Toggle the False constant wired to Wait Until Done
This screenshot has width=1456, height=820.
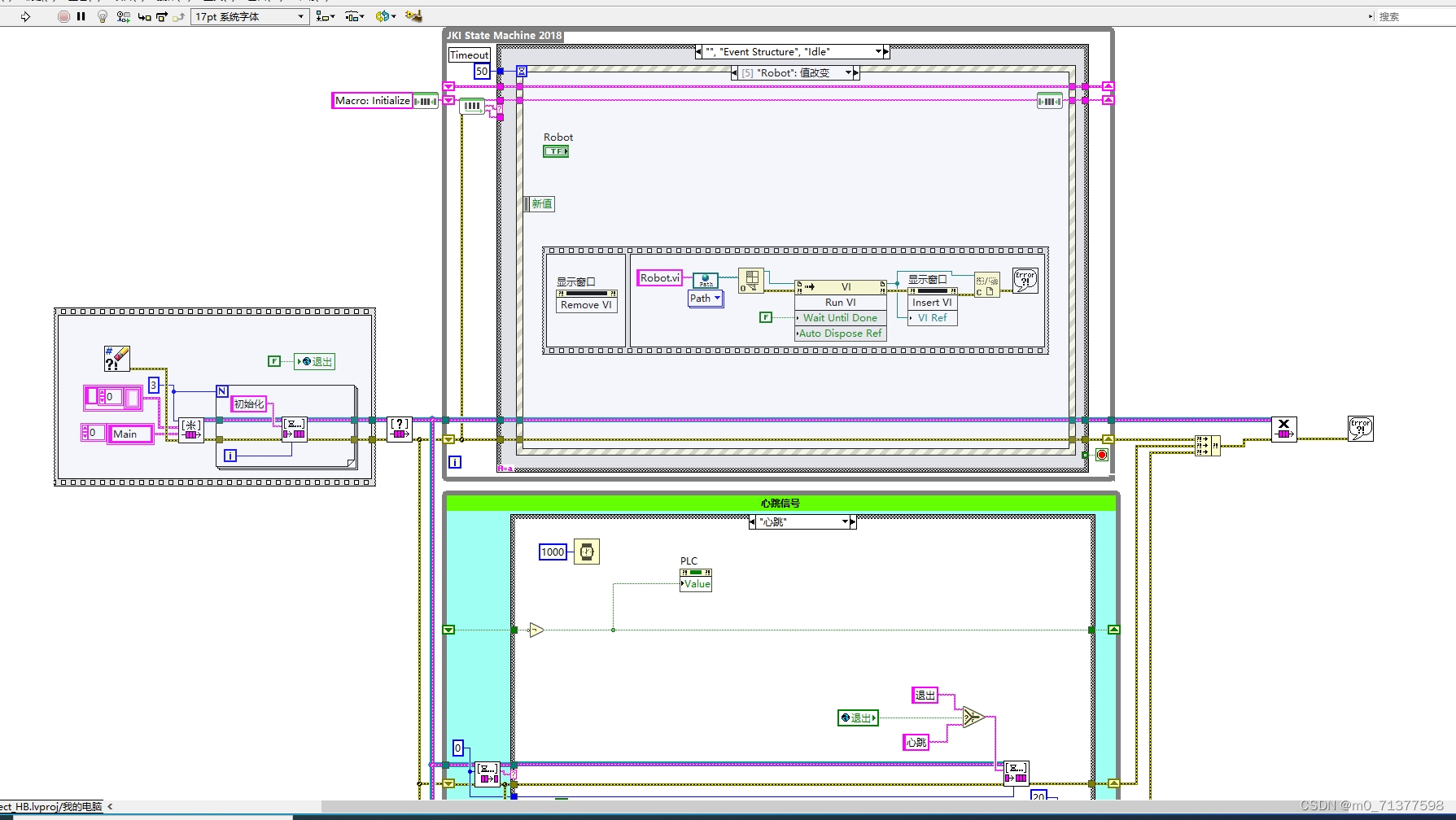click(766, 317)
